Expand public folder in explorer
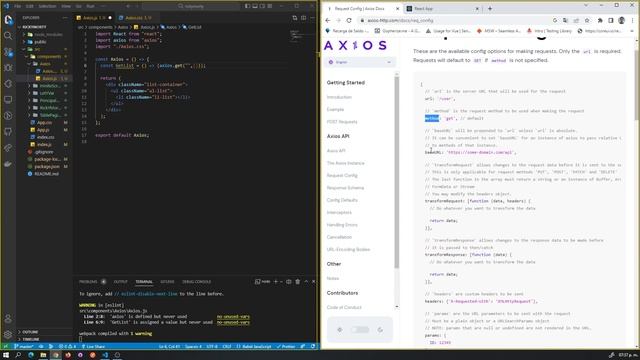Screen dimensions: 640x360 point(44,42)
